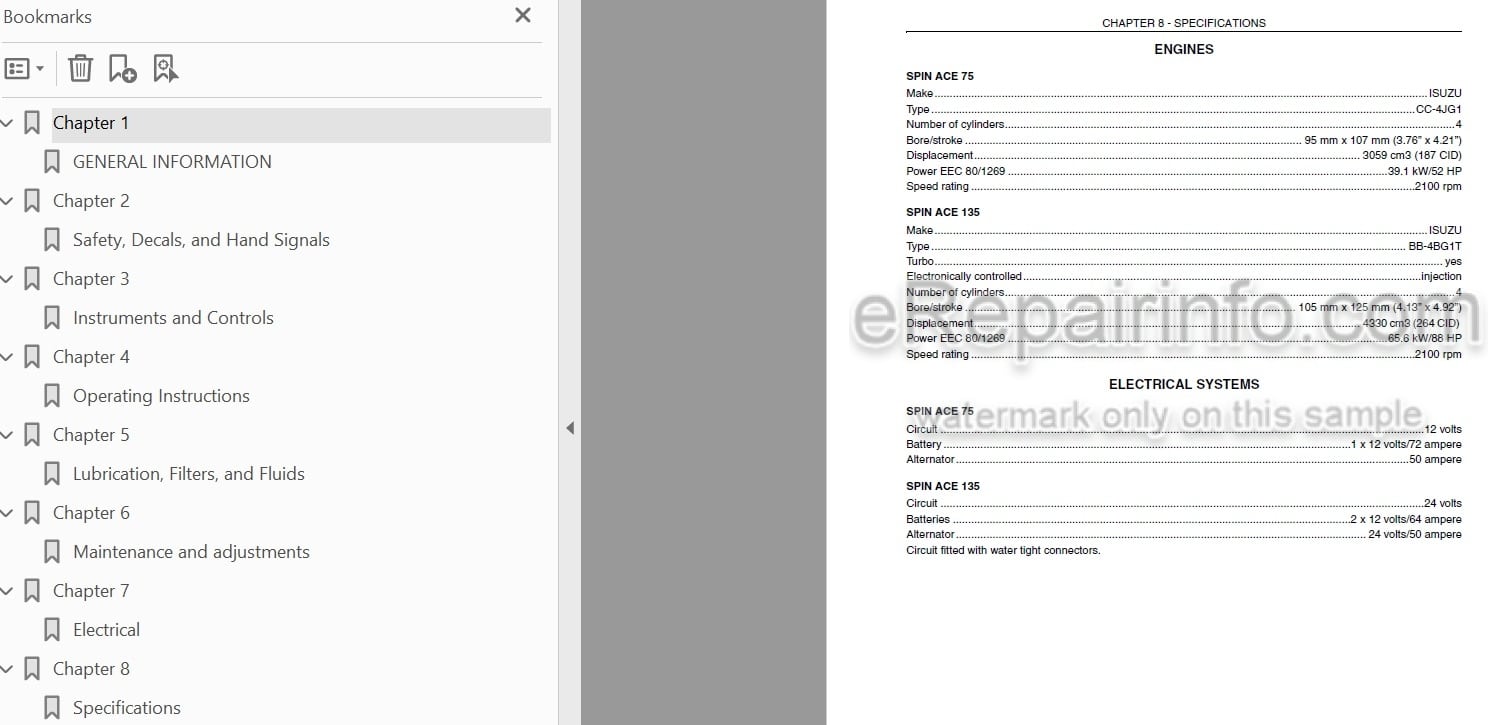
Task: Click the bookmark icon beside Chapter 7
Action: [32, 591]
